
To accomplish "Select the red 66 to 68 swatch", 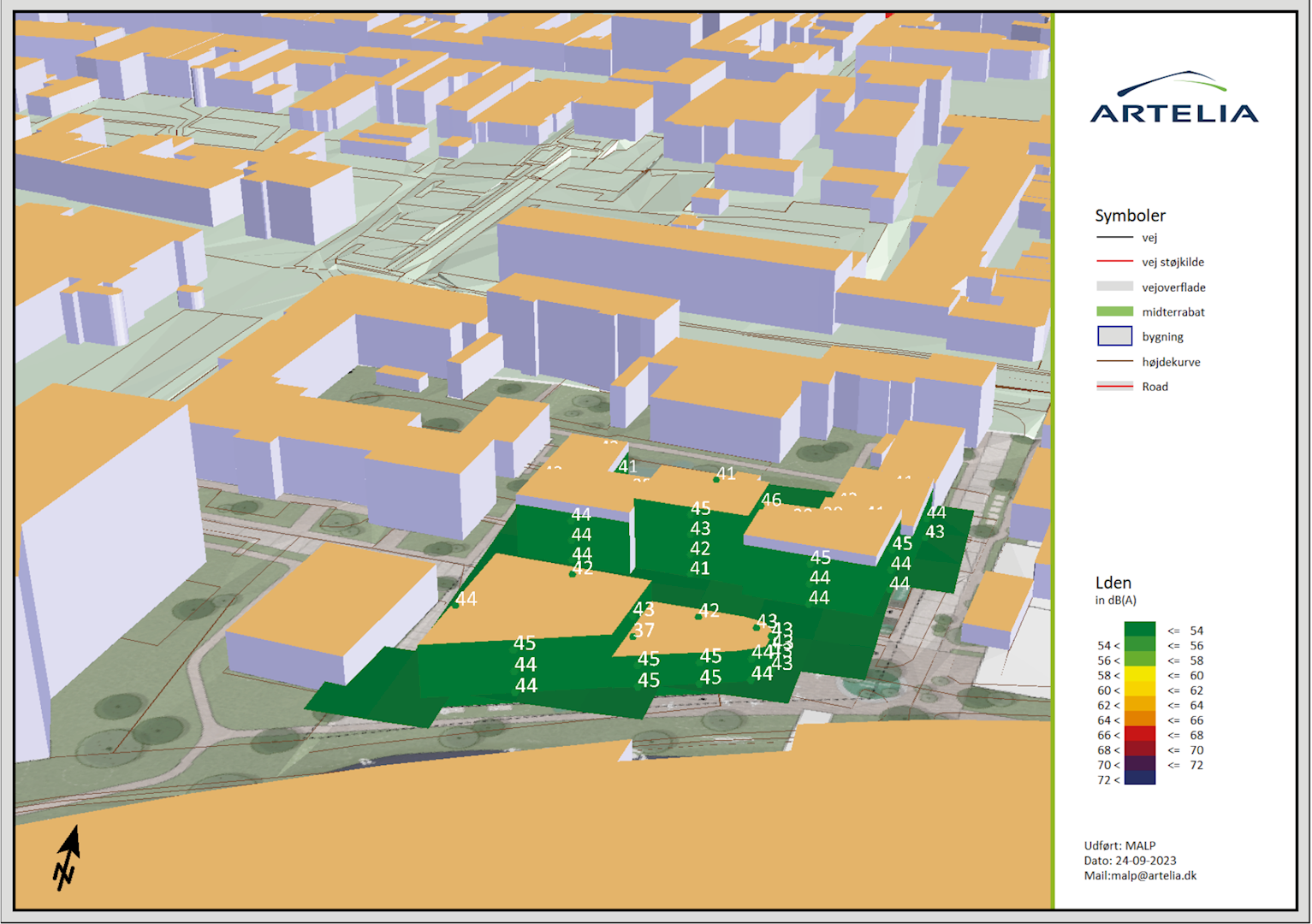I will click(1139, 735).
